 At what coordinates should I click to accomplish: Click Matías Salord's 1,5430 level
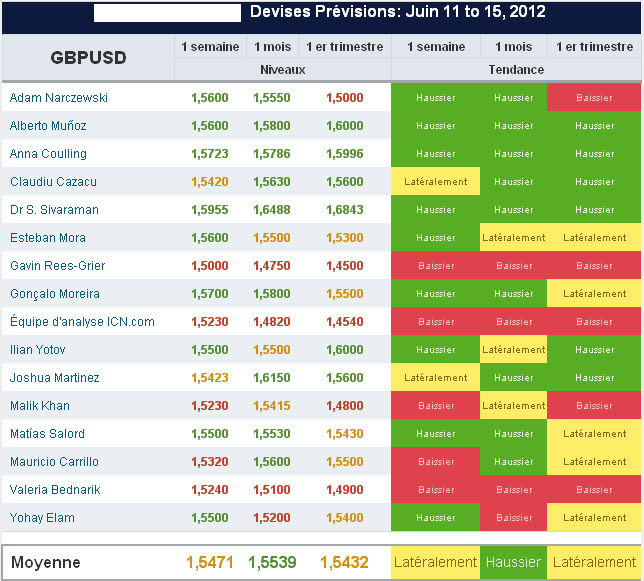pos(345,434)
